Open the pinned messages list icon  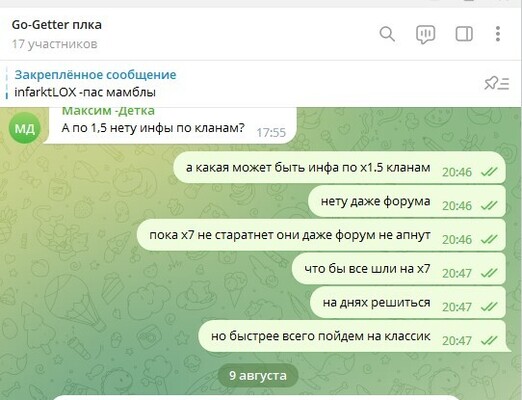click(x=497, y=83)
